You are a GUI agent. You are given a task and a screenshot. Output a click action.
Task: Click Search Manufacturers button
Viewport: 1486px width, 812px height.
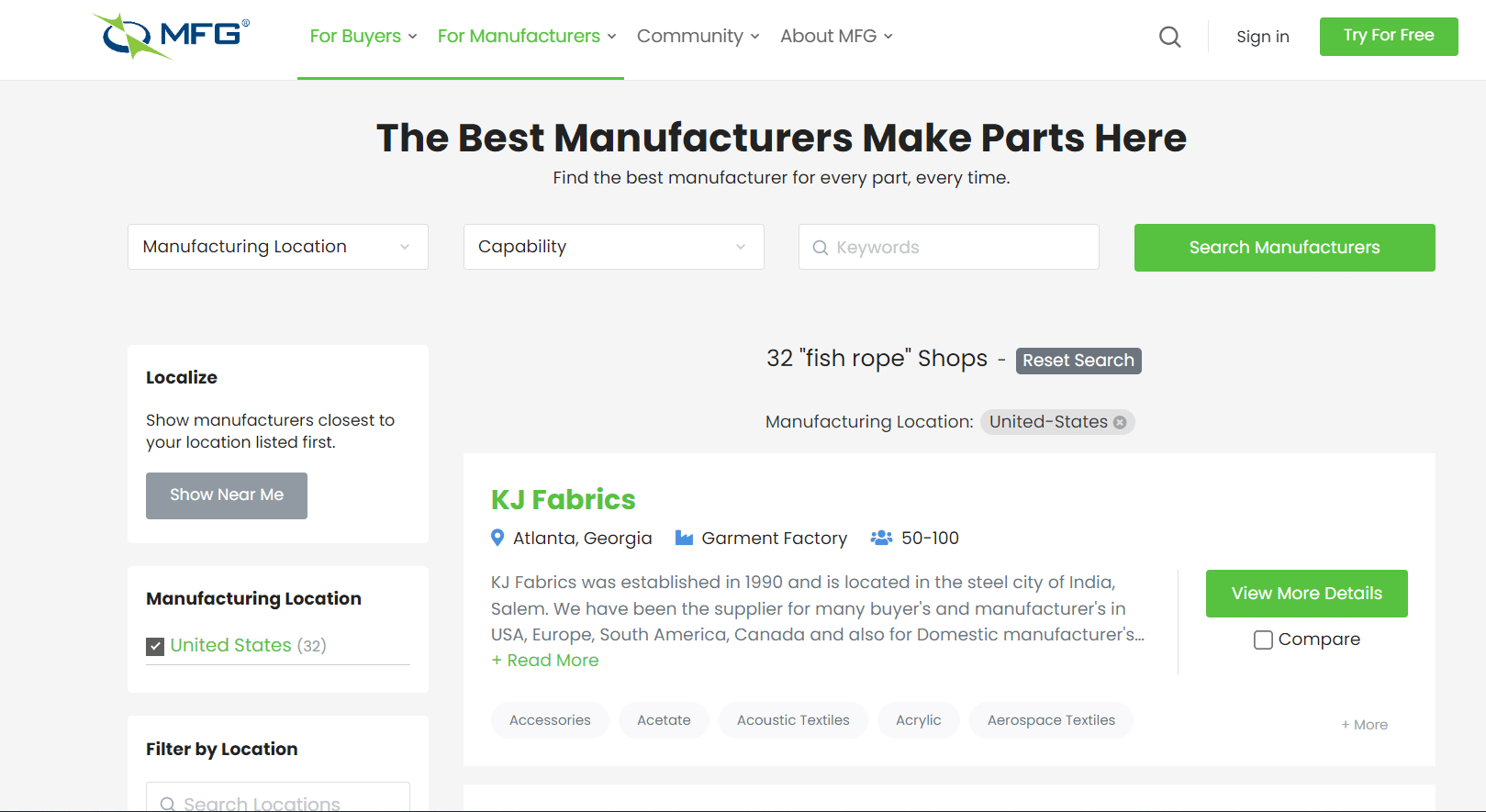point(1285,248)
